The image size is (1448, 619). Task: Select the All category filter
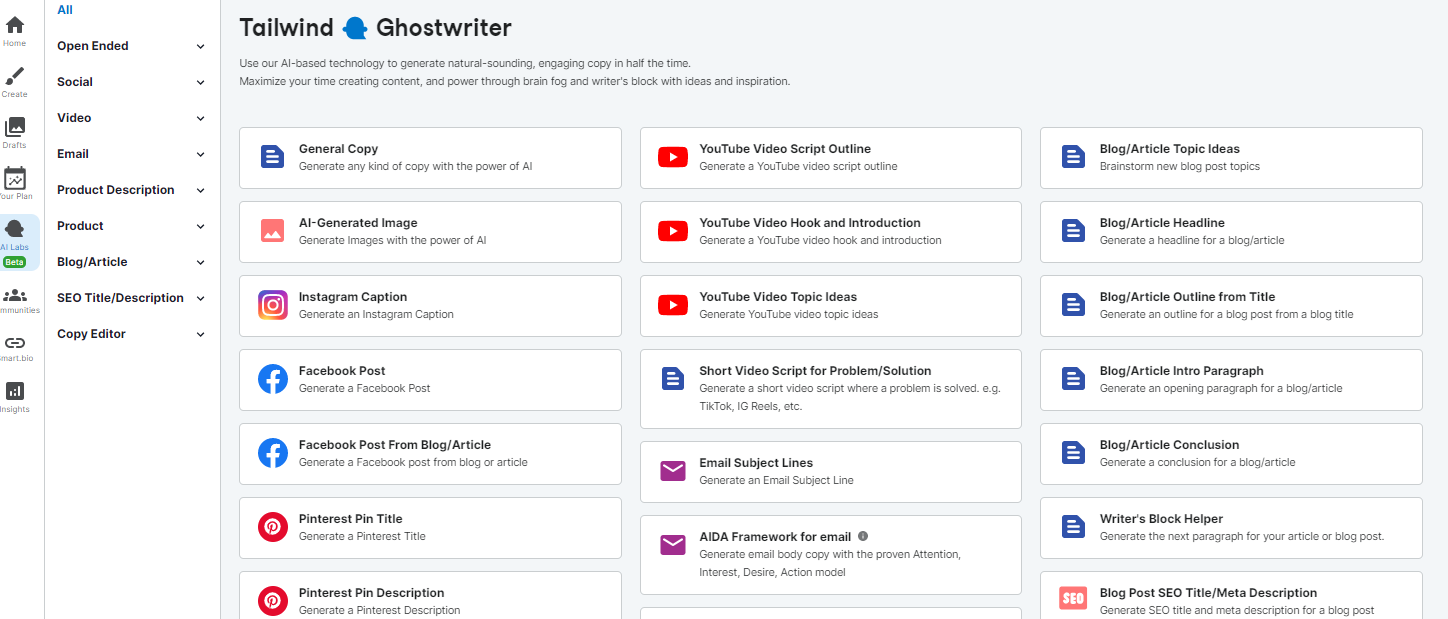[65, 10]
